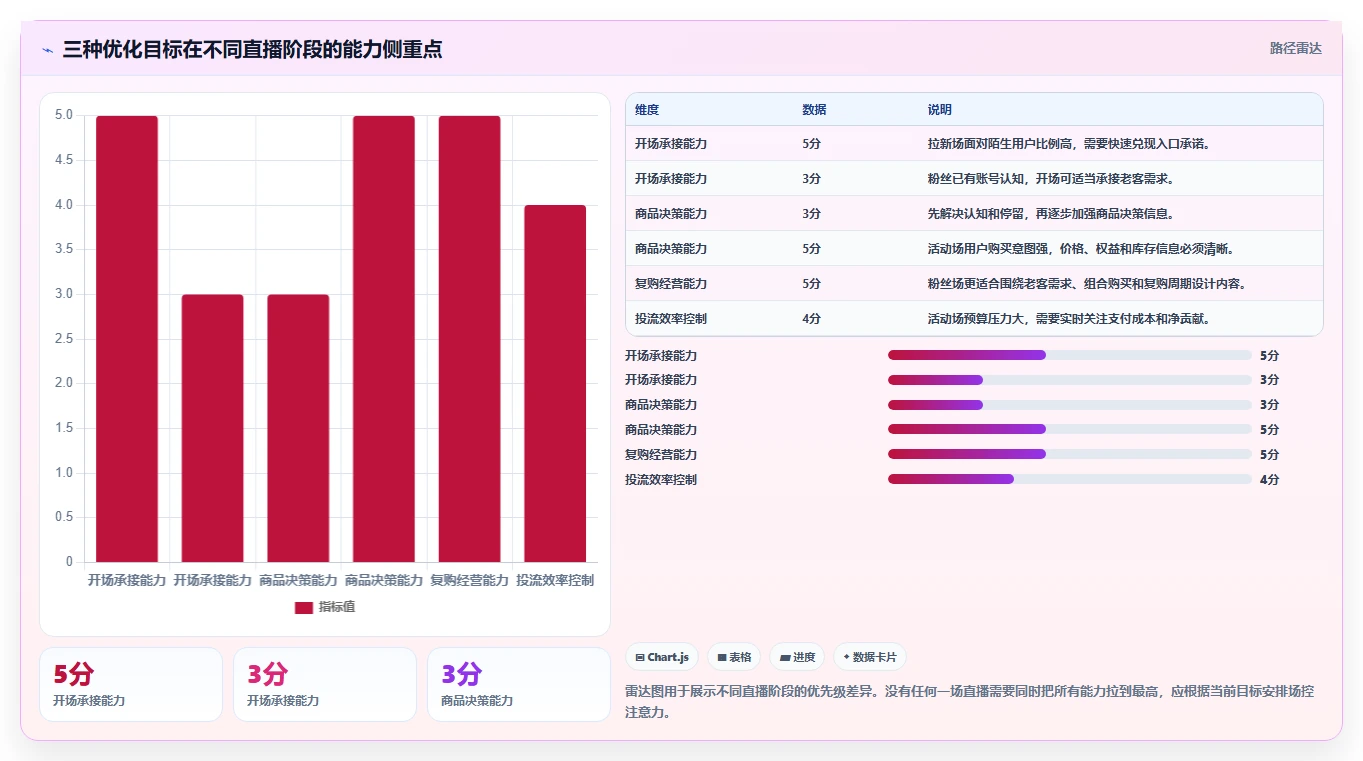Click the 0.5 y-axis tick label
Image resolution: width=1363 pixels, height=761 pixels.
point(64,517)
